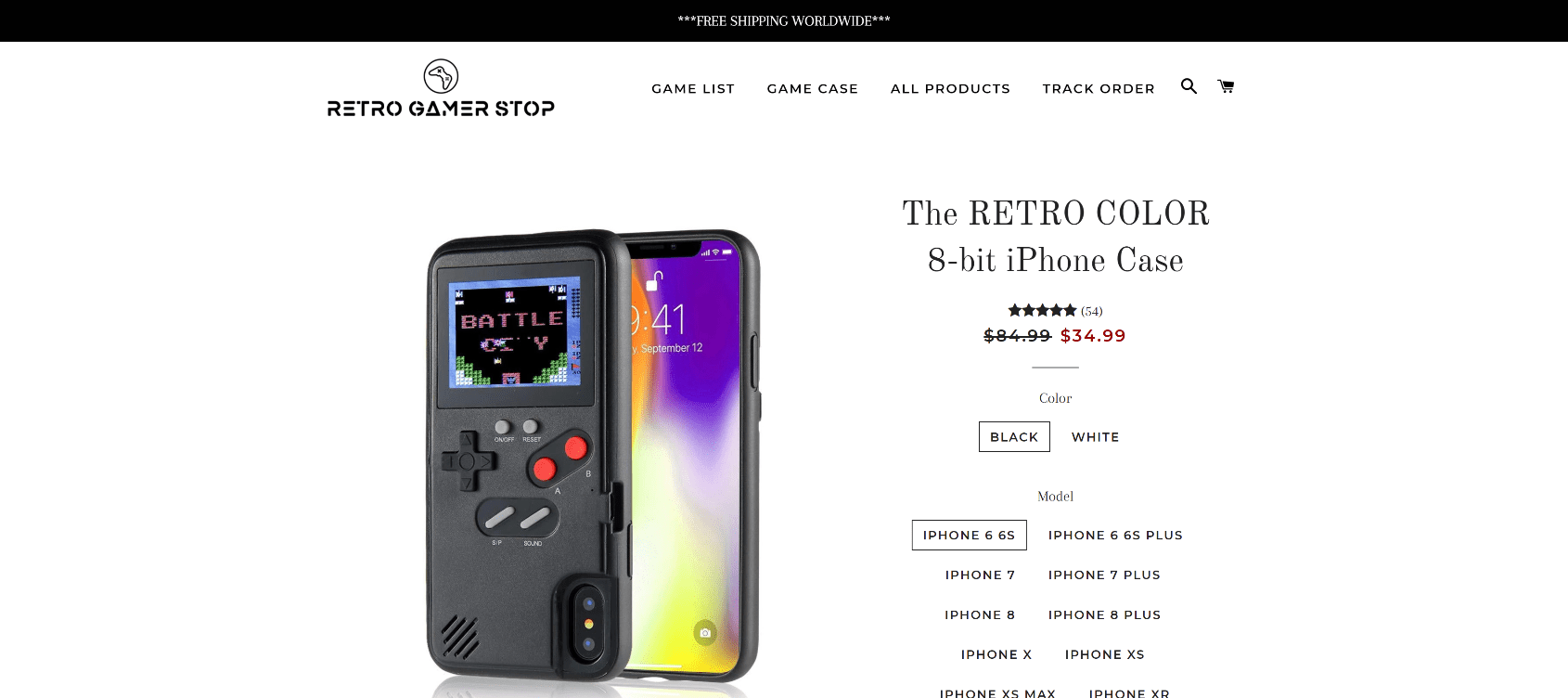Open the Track Order link

(x=1099, y=89)
